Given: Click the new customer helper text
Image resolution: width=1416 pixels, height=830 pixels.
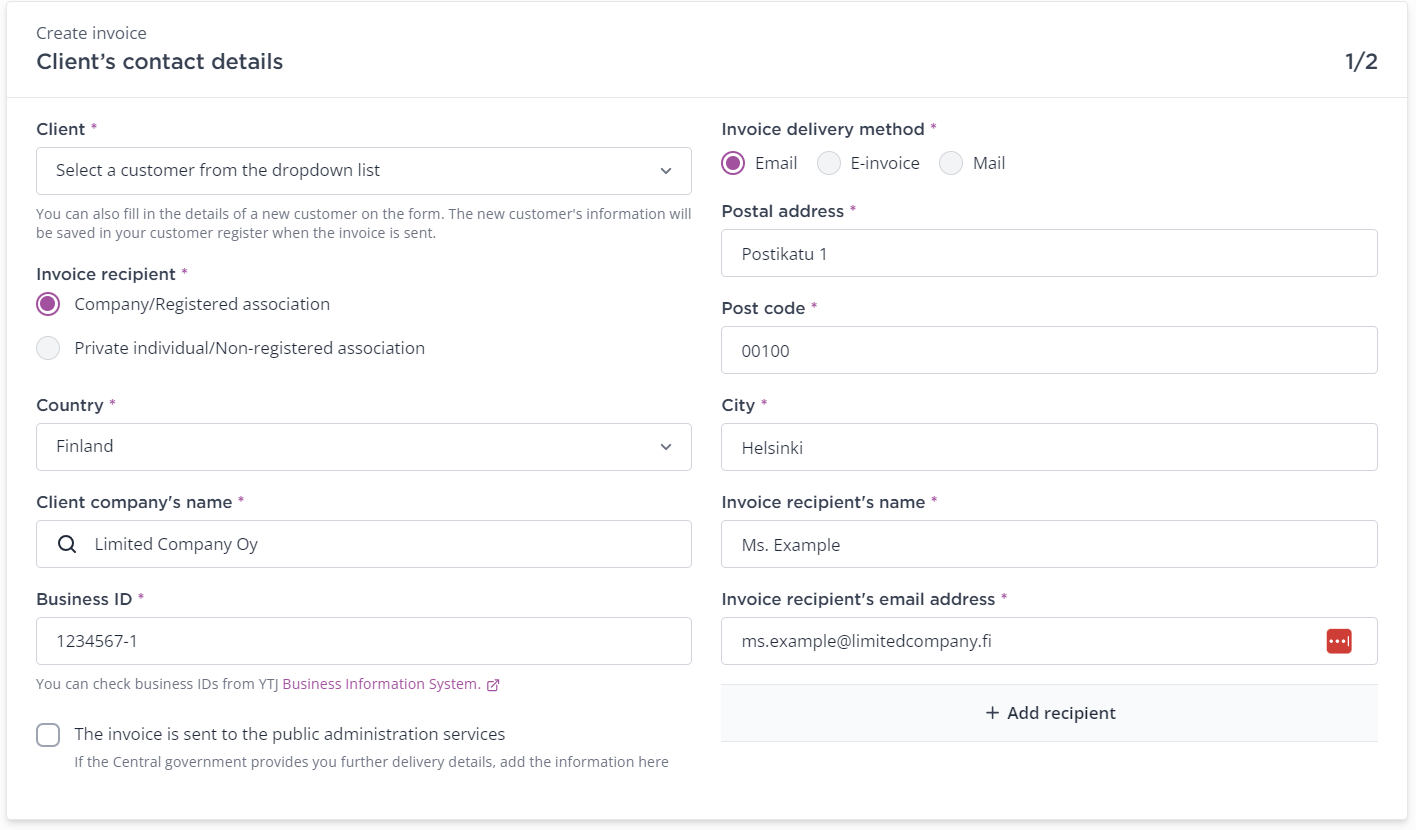Looking at the screenshot, I should [x=364, y=224].
